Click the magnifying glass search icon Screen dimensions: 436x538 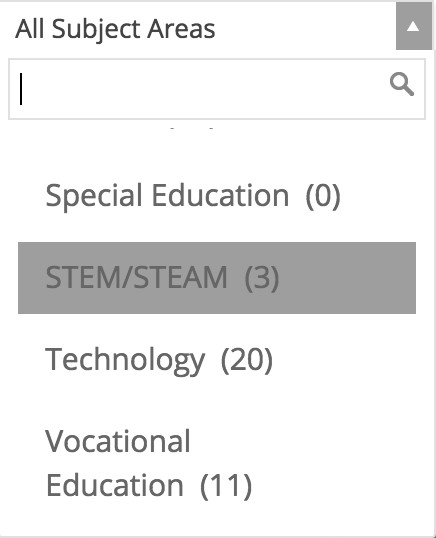coord(402,84)
